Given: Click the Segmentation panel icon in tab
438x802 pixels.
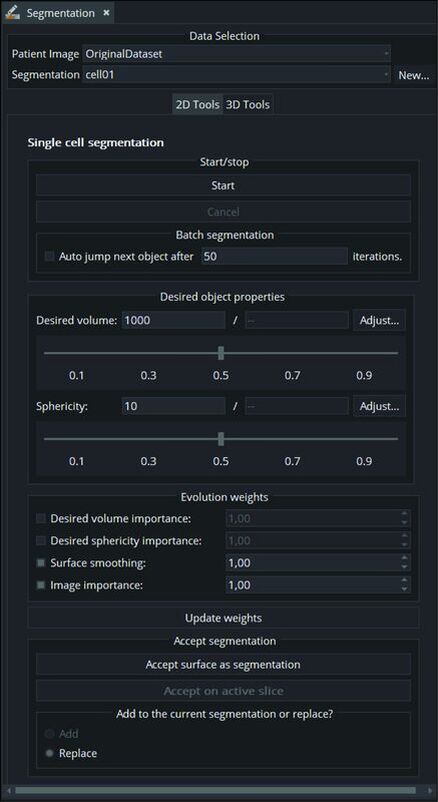Looking at the screenshot, I should pos(12,12).
